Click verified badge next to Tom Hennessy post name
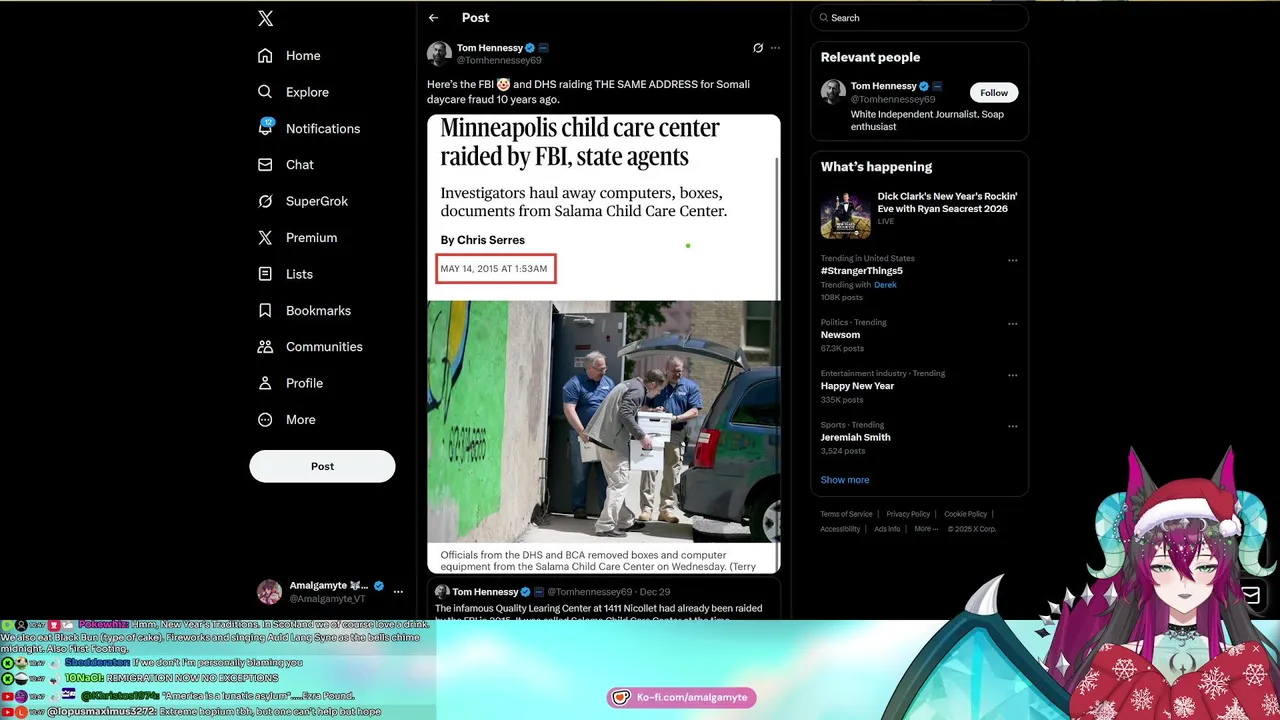1280x720 pixels. (531, 48)
